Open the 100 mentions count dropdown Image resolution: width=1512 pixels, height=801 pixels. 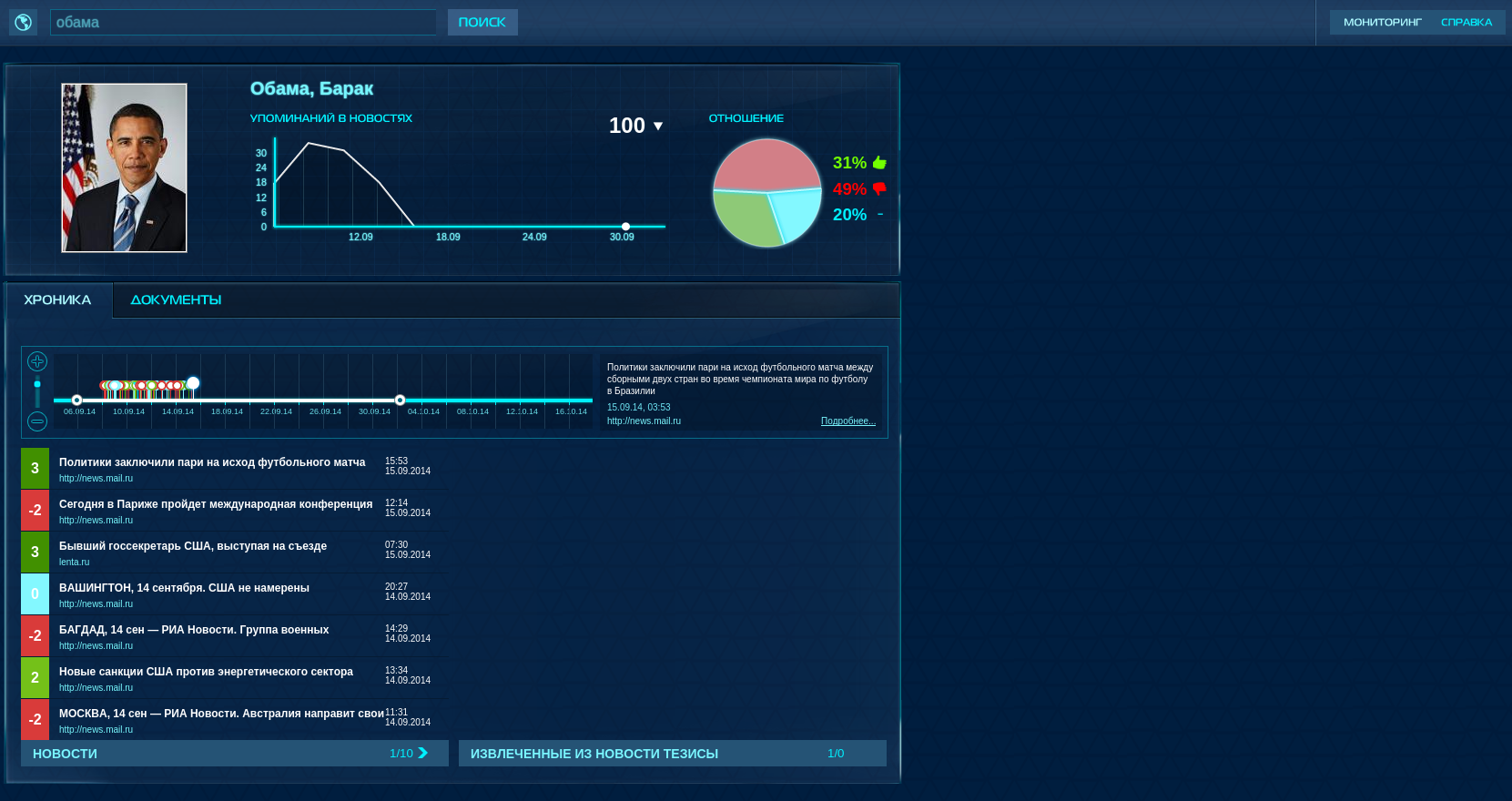(x=657, y=126)
